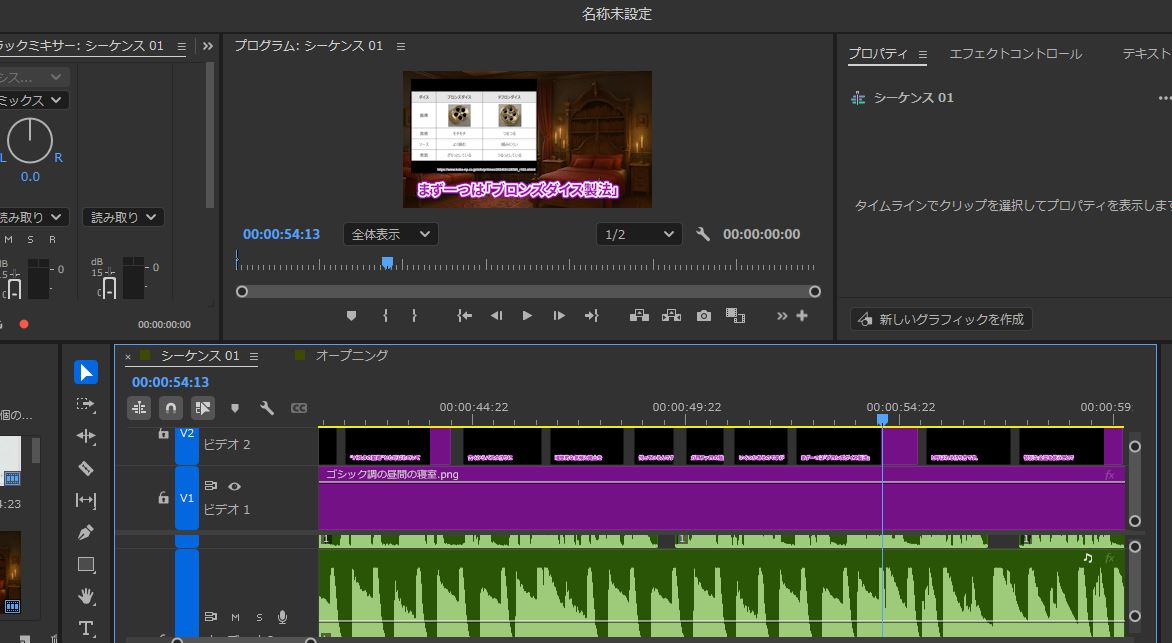Open timeline display settings wrench
1172x643 pixels.
267,408
